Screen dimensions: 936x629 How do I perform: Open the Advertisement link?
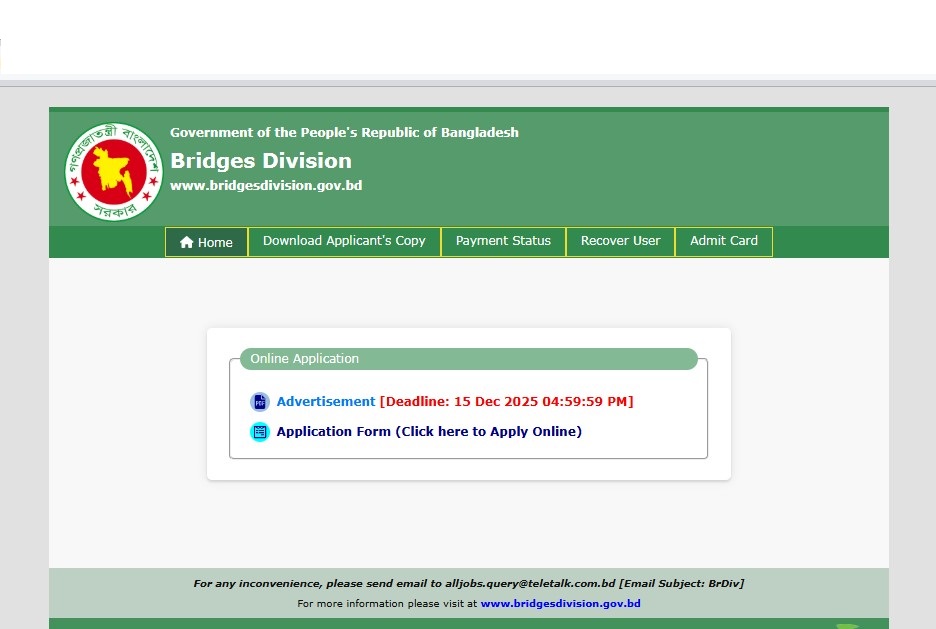(x=325, y=402)
